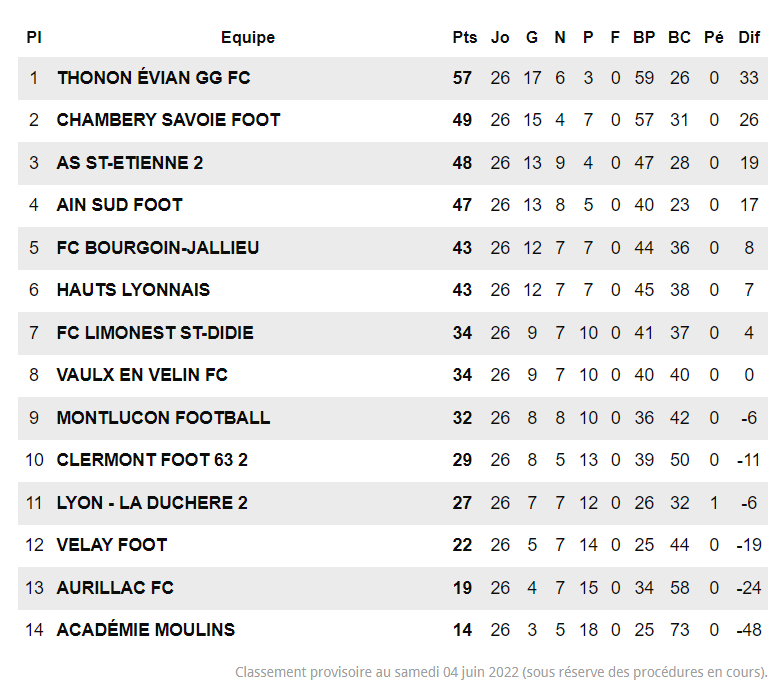Select the HAUTS LYONNAIS team name
Screen dimensions: 782x688
133,290
